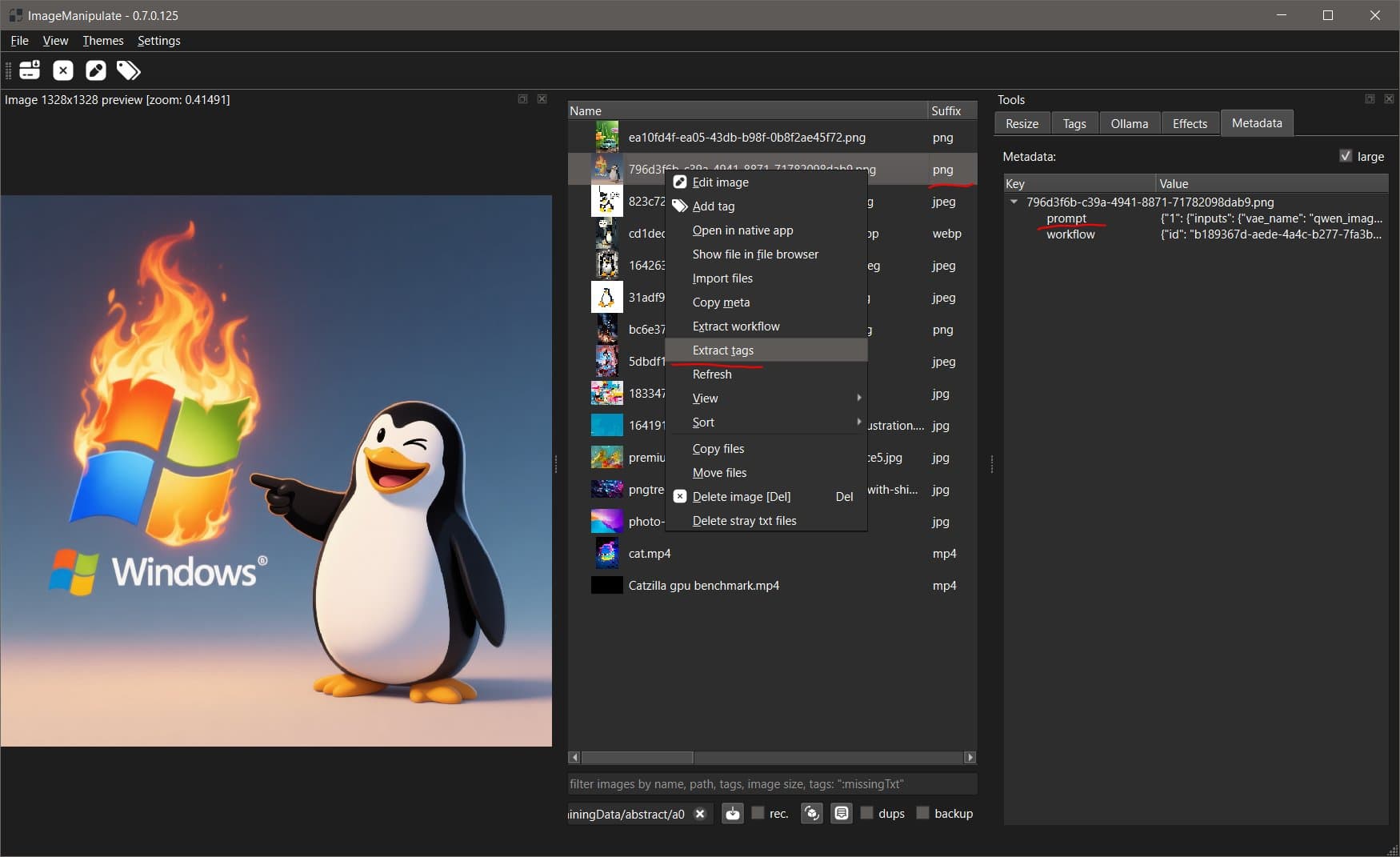Select the ea10fd4f thumbnail in file list
The height and width of the screenshot is (857, 1400).
coord(606,137)
